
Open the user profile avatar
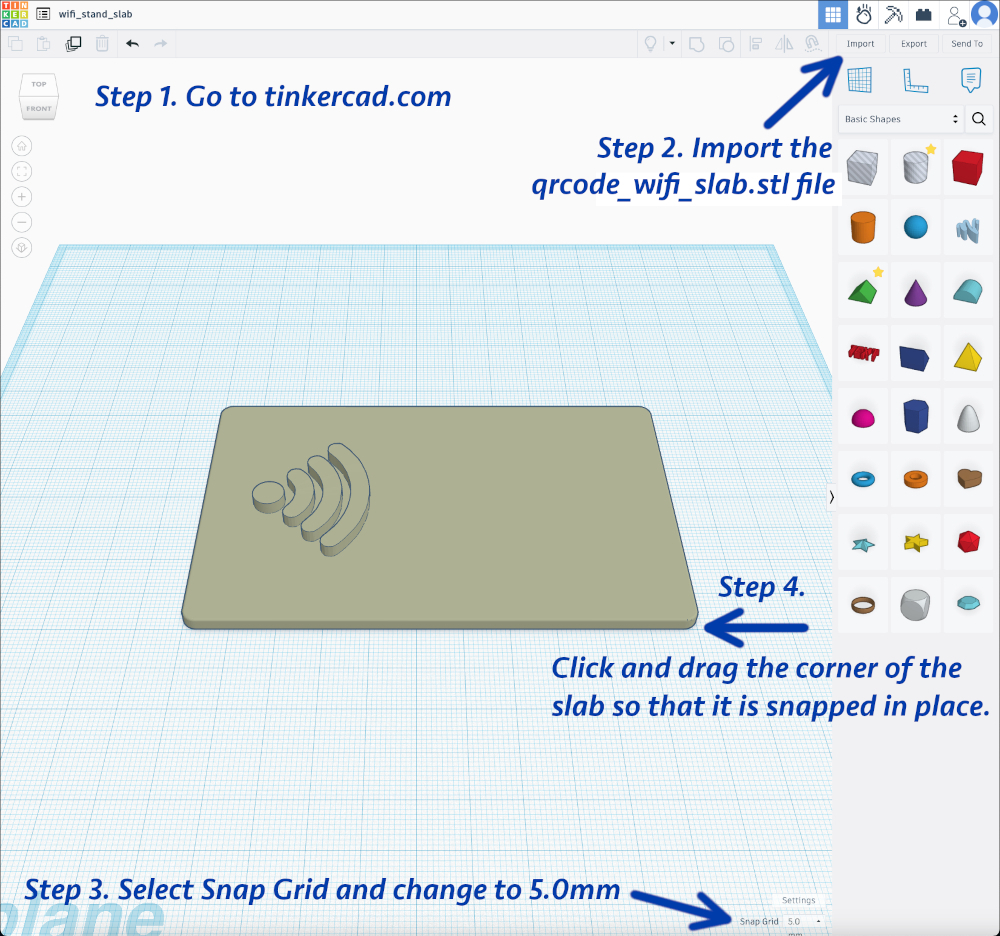tap(984, 15)
